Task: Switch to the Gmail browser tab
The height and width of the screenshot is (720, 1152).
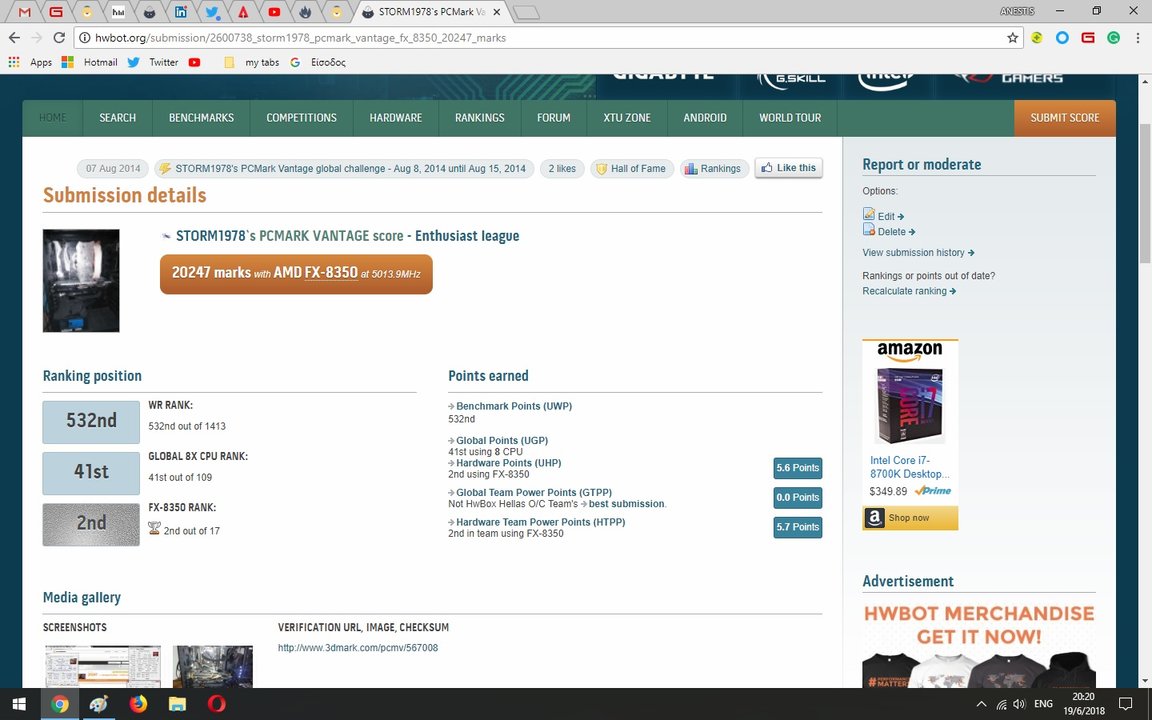Action: [24, 12]
